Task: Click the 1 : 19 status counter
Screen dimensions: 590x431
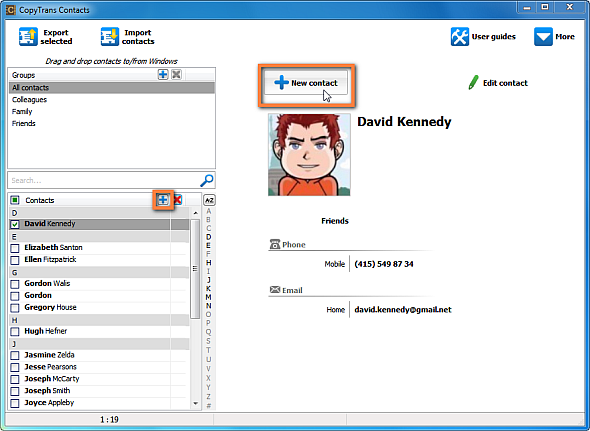Action: tap(109, 420)
